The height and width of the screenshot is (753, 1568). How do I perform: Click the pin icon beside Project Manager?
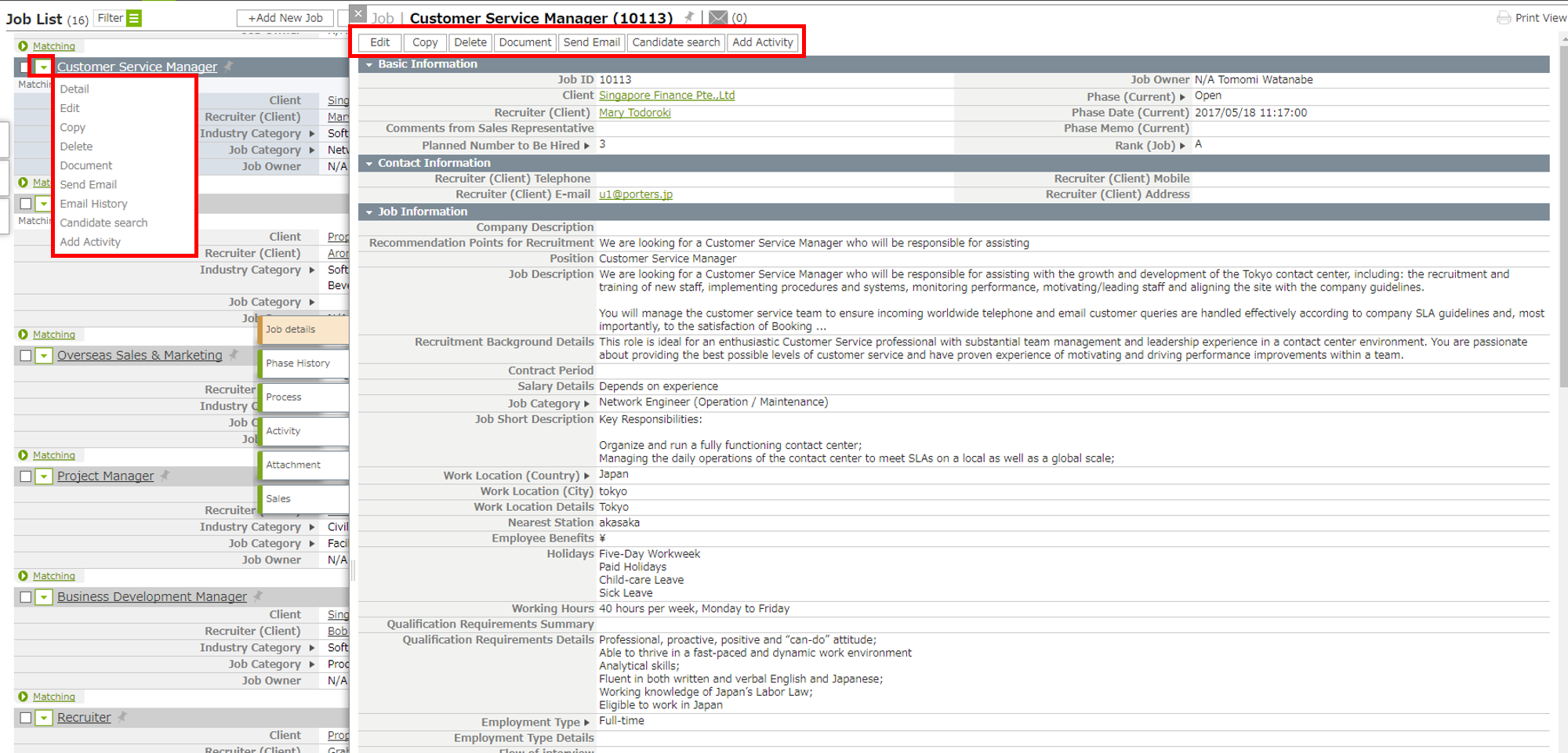(165, 476)
